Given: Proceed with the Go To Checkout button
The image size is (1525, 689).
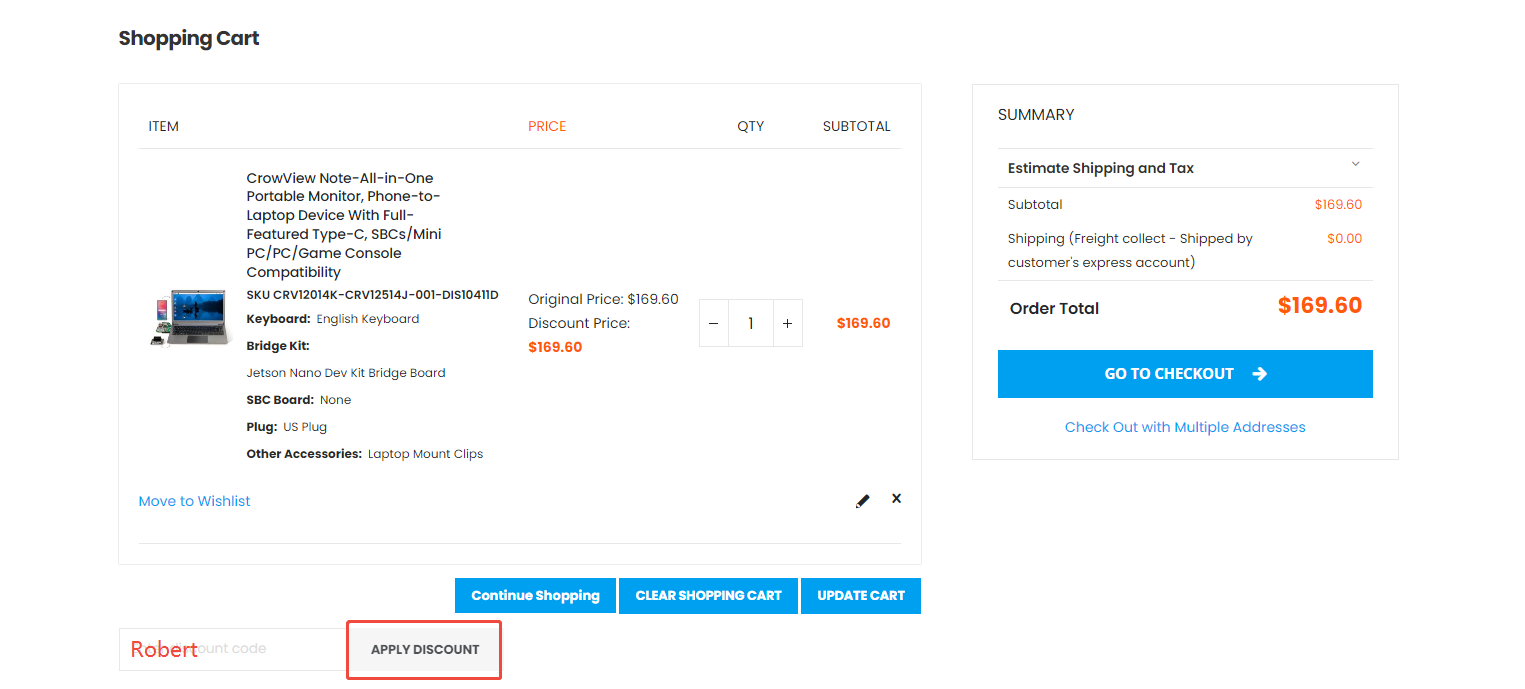Looking at the screenshot, I should coord(1185,374).
